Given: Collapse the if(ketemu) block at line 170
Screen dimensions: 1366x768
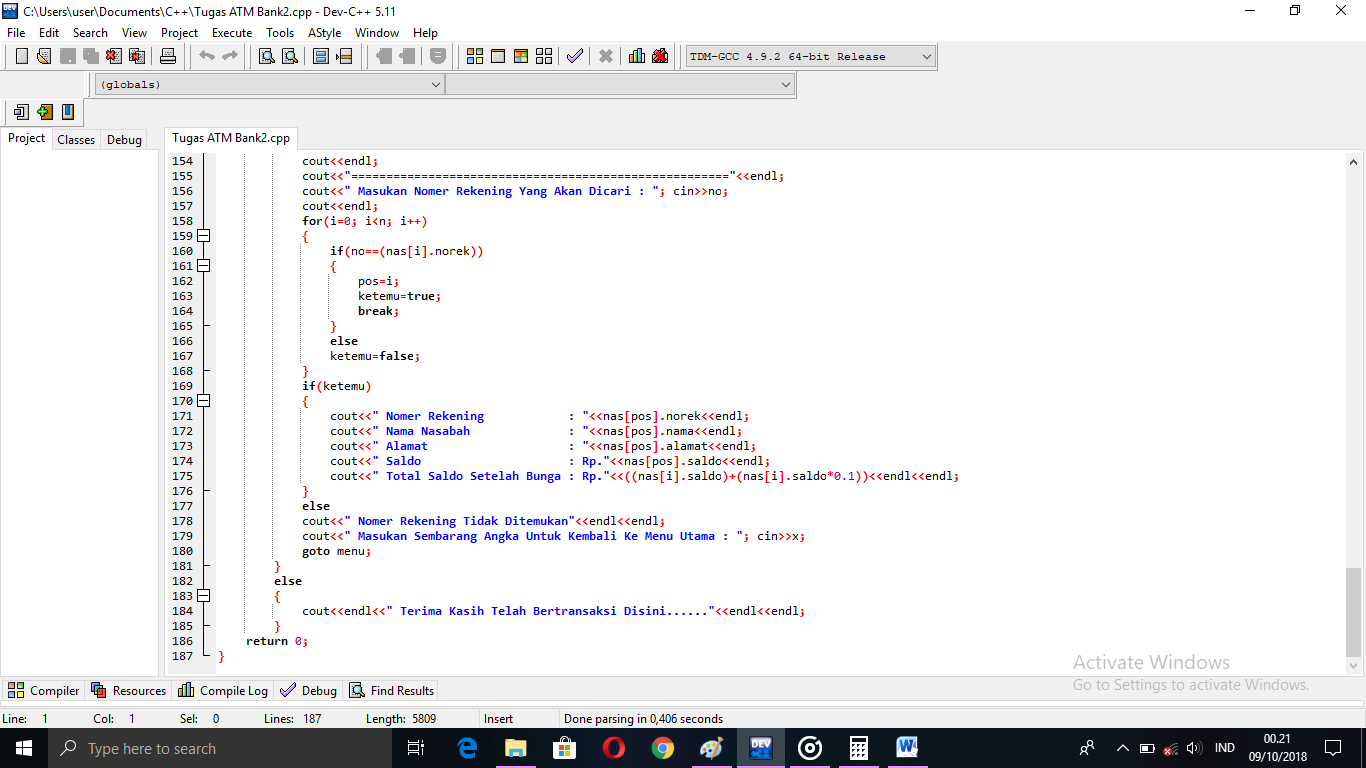Looking at the screenshot, I should tap(203, 400).
